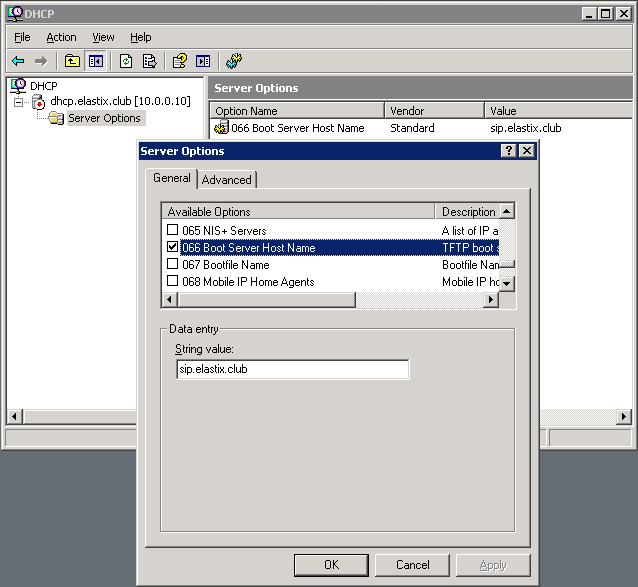
Task: Open the Action menu
Action: click(61, 37)
